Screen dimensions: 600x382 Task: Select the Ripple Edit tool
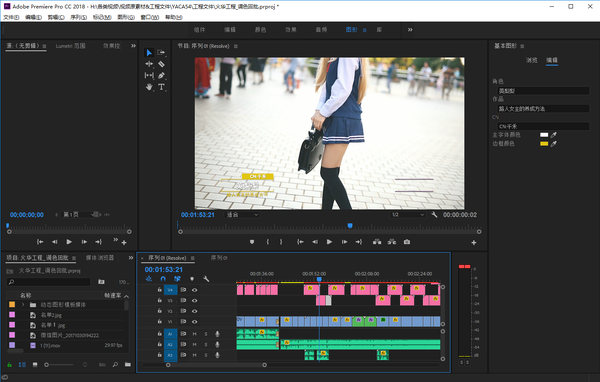(149, 64)
